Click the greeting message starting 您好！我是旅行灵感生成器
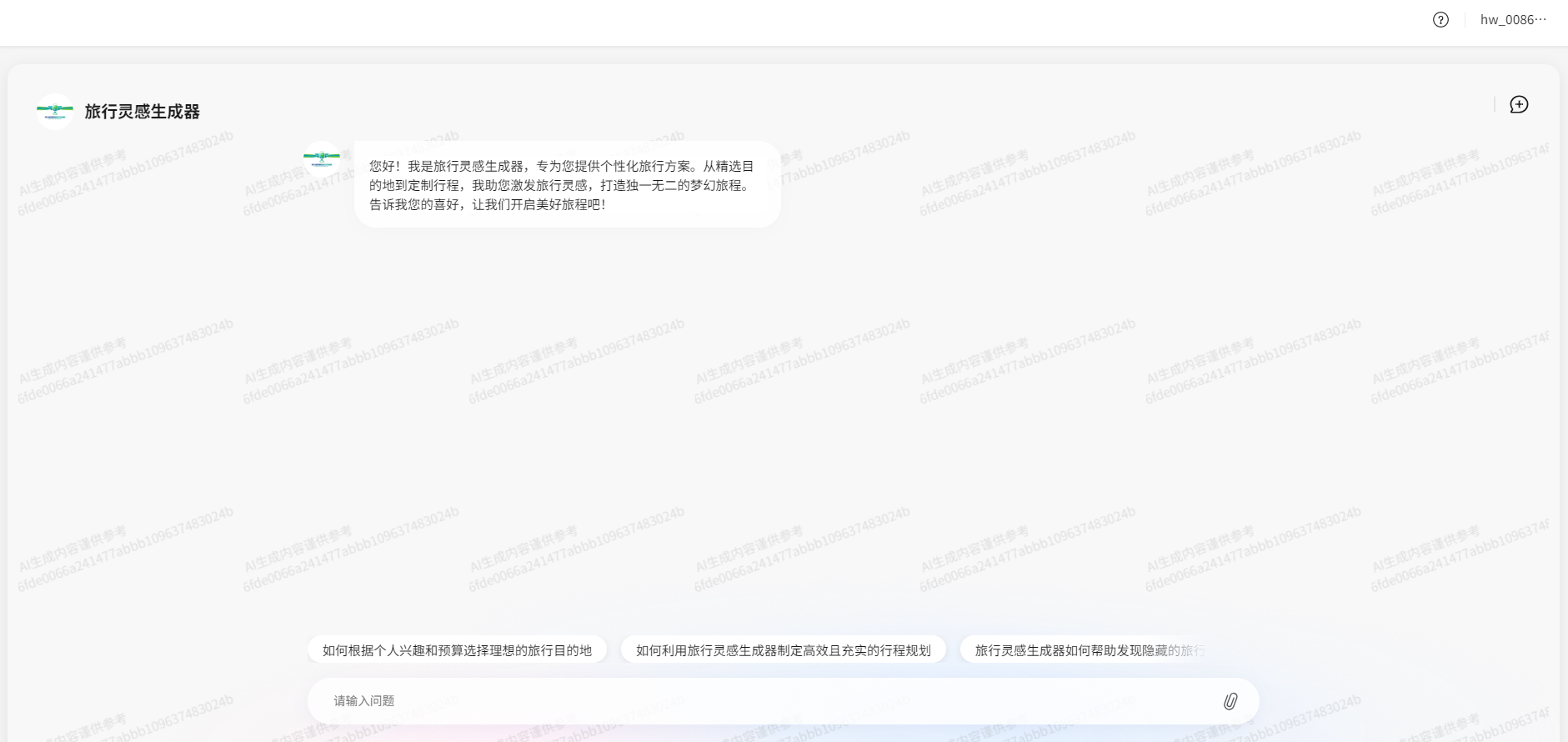The image size is (1568, 742). coord(568,185)
